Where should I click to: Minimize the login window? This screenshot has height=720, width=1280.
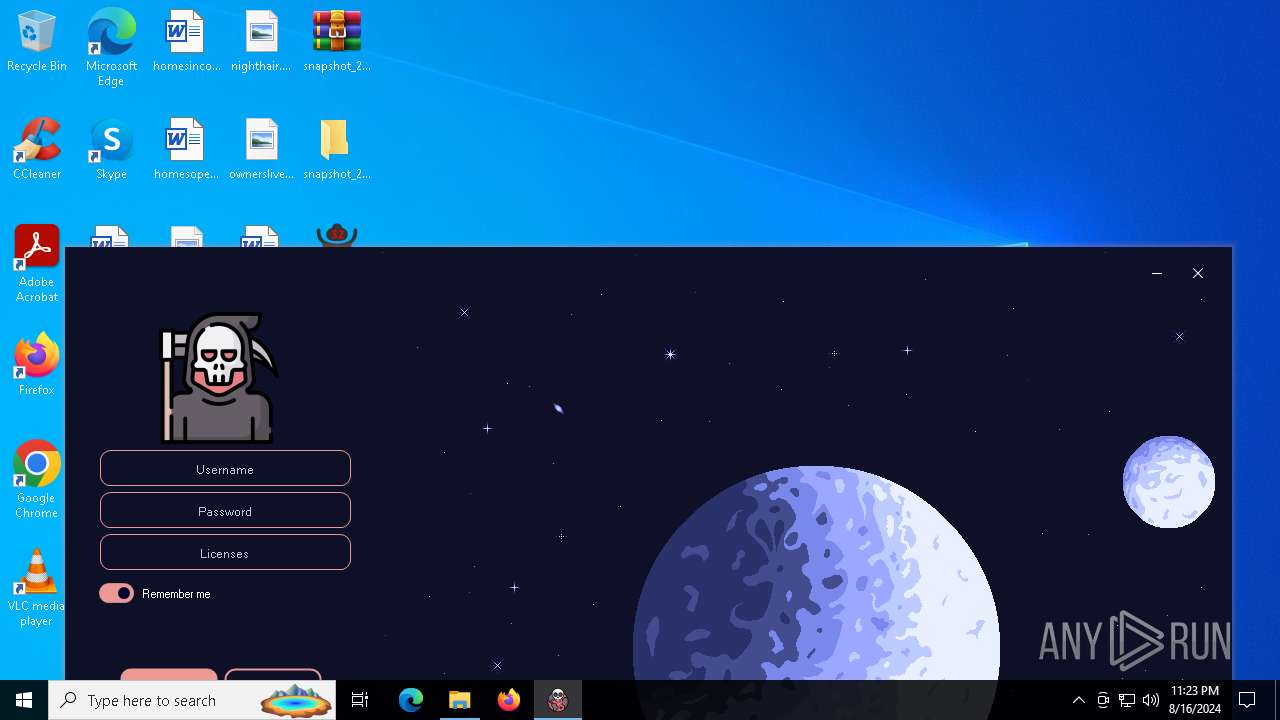(x=1157, y=273)
